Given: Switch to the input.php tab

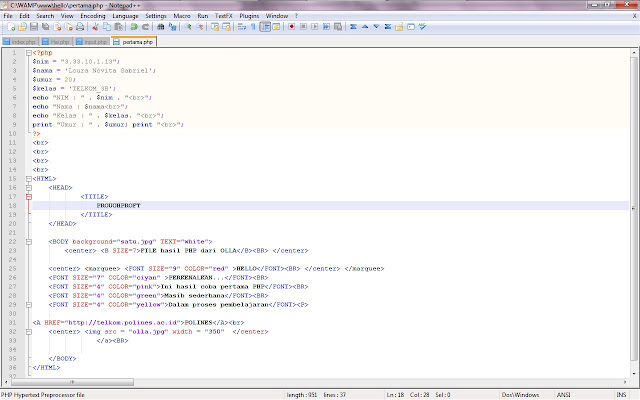Looking at the screenshot, I should tap(92, 43).
